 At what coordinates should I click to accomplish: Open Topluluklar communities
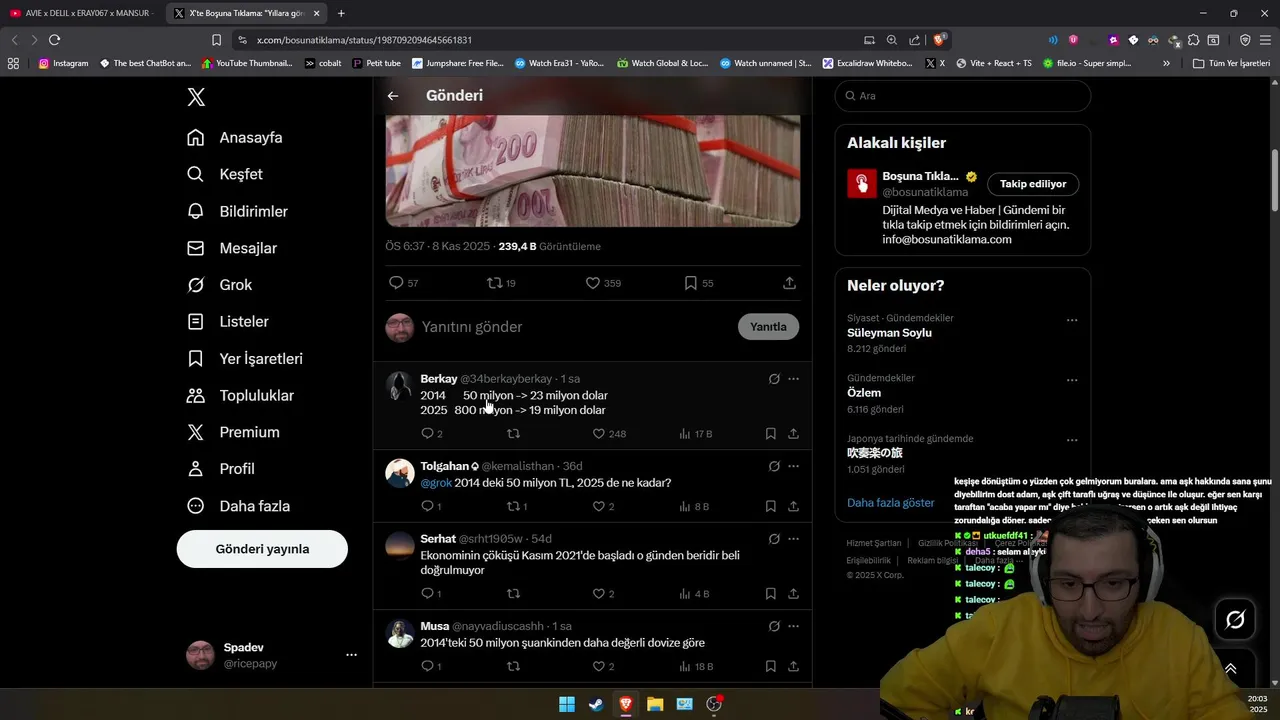coord(240,396)
